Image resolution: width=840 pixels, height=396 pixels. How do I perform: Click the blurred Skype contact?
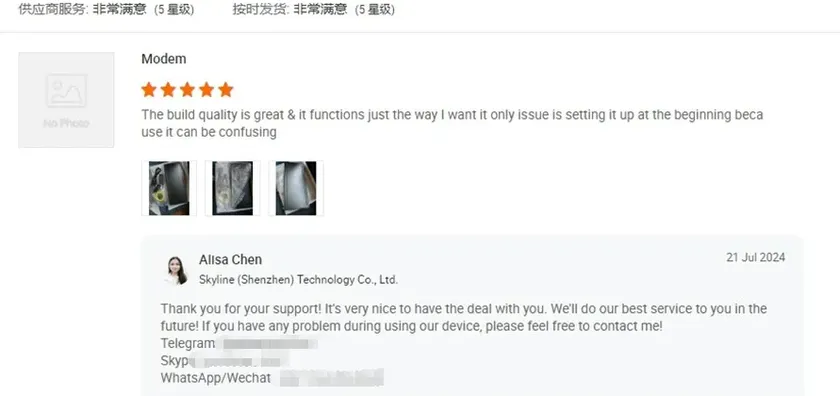click(x=240, y=361)
